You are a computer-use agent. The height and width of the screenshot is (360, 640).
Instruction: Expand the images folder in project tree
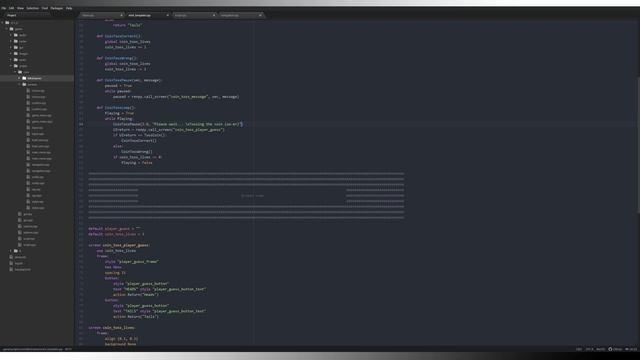(x=11, y=53)
